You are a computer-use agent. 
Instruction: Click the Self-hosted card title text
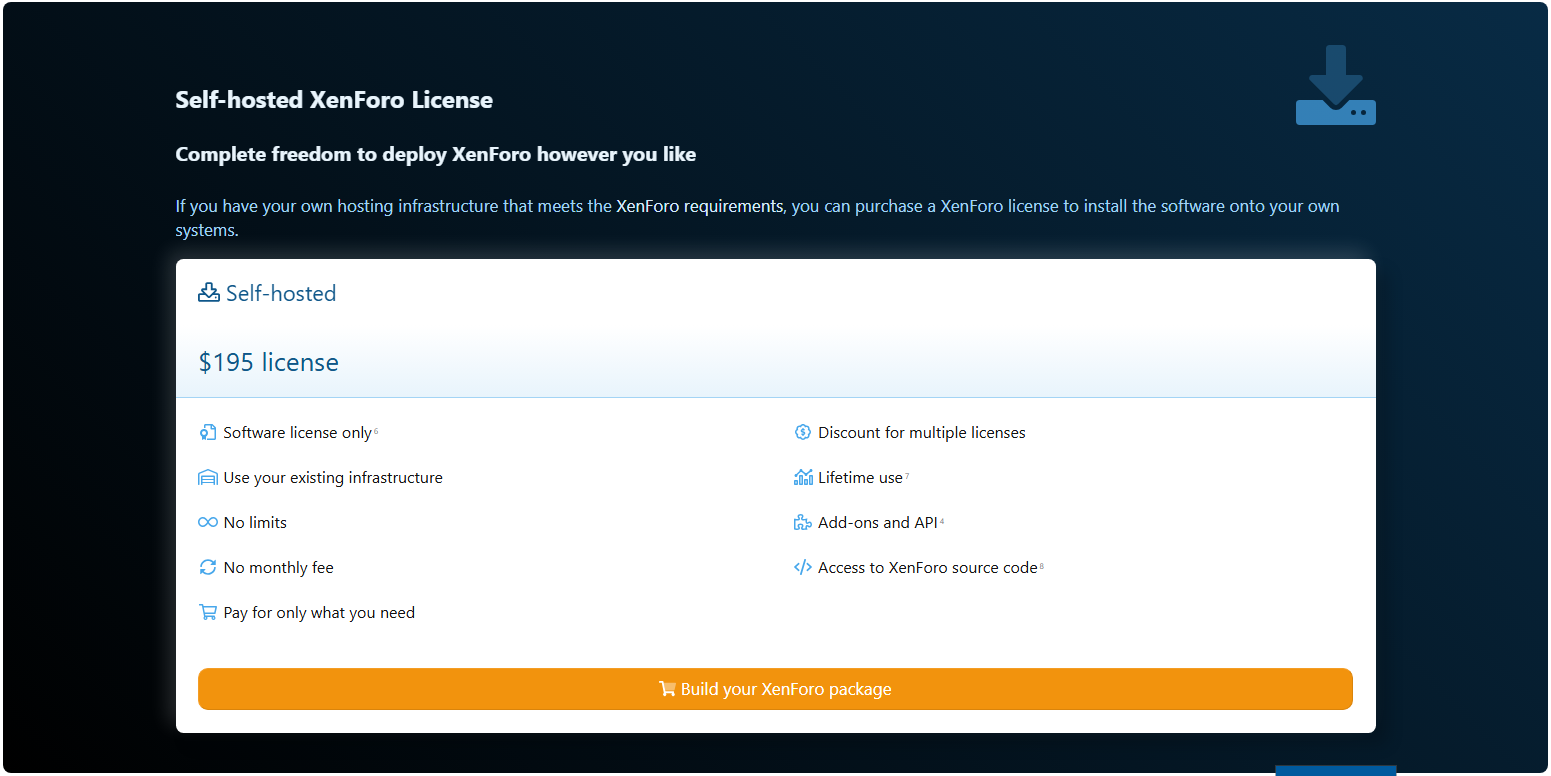point(281,293)
